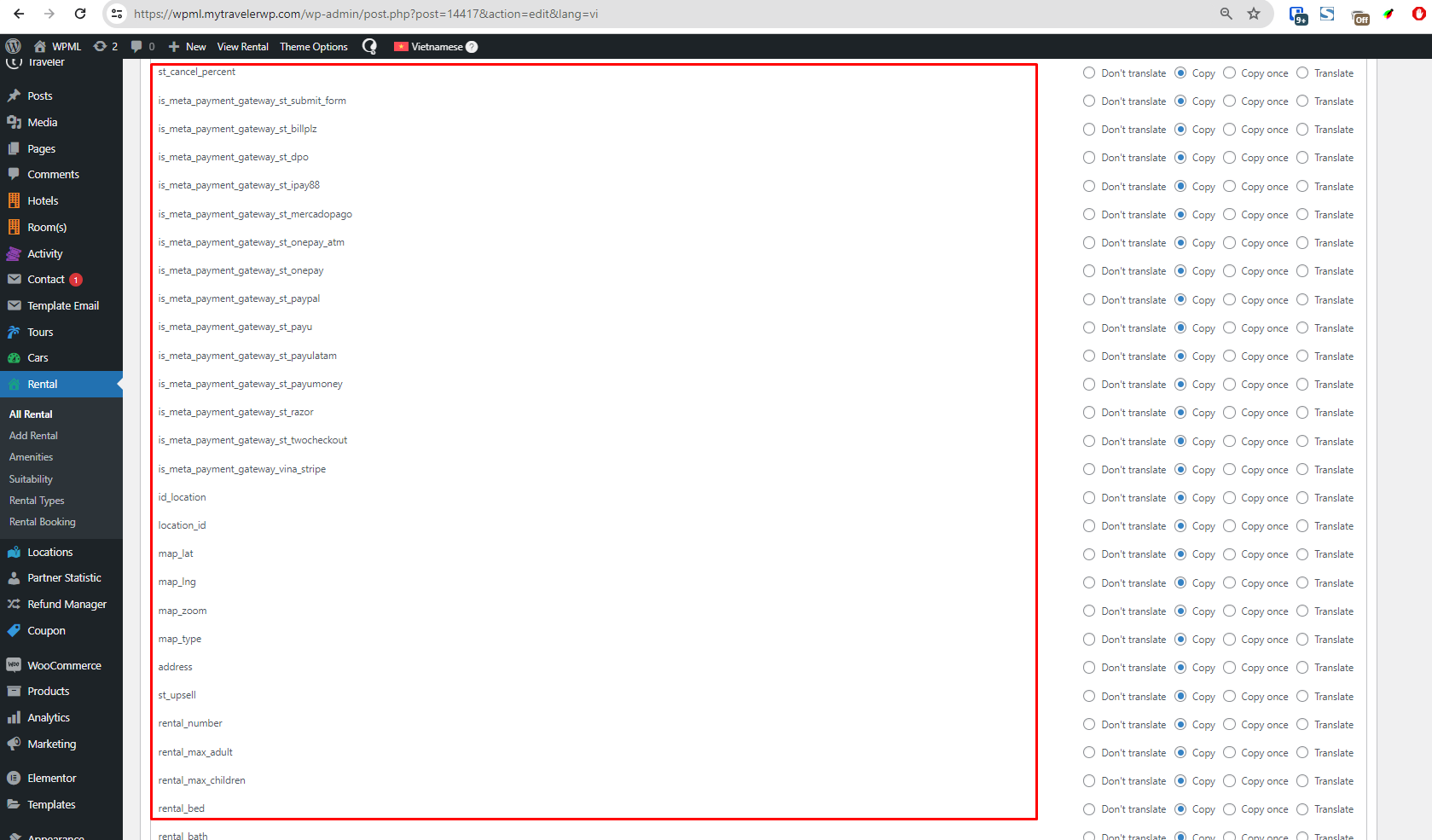Image resolution: width=1432 pixels, height=840 pixels.
Task: Reload the page with the refresh icon
Action: [80, 14]
